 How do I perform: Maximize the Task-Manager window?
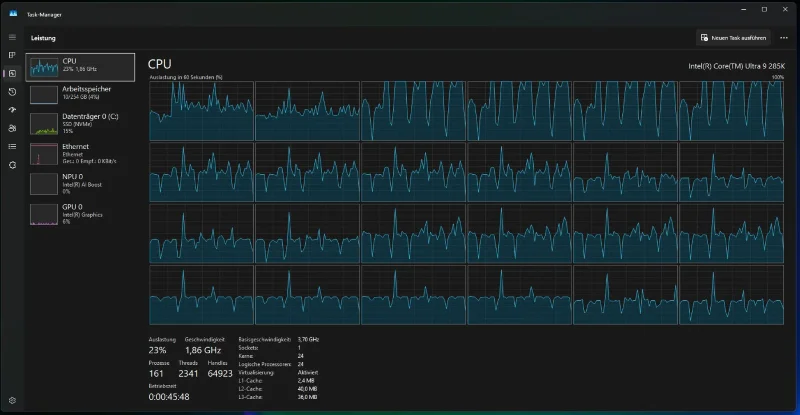click(764, 9)
